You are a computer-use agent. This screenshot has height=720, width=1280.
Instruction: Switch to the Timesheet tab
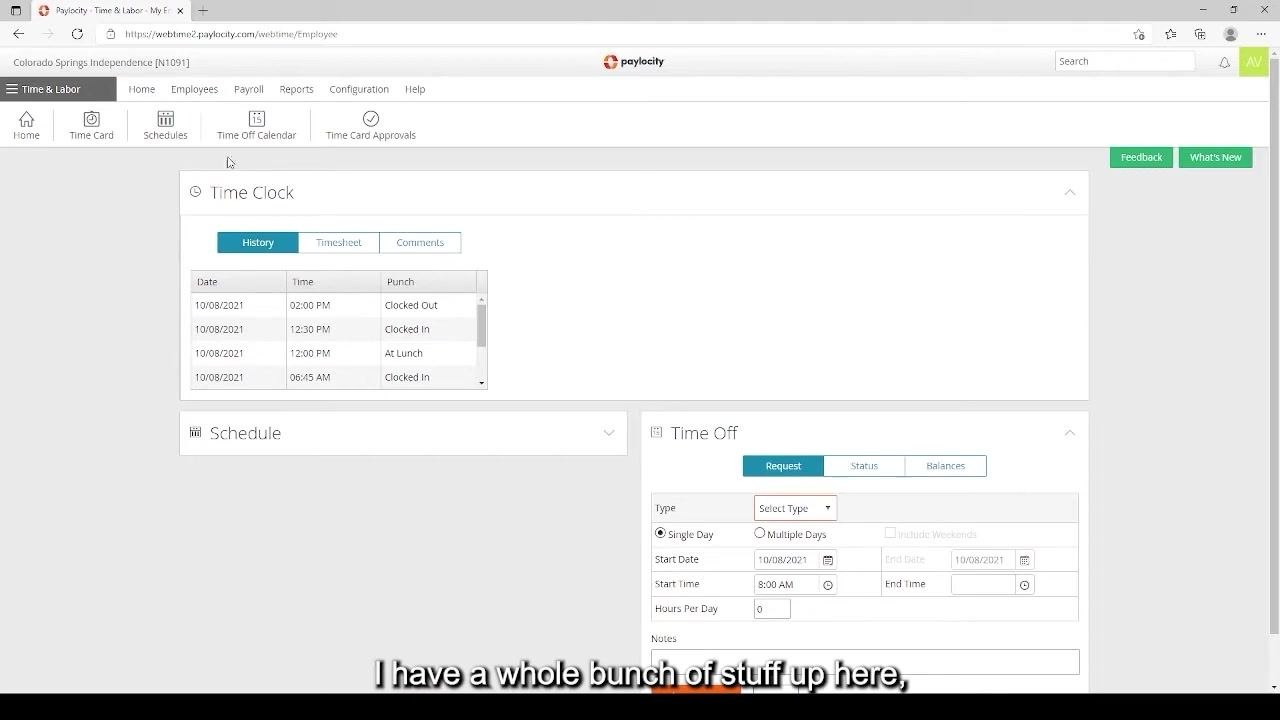click(339, 242)
